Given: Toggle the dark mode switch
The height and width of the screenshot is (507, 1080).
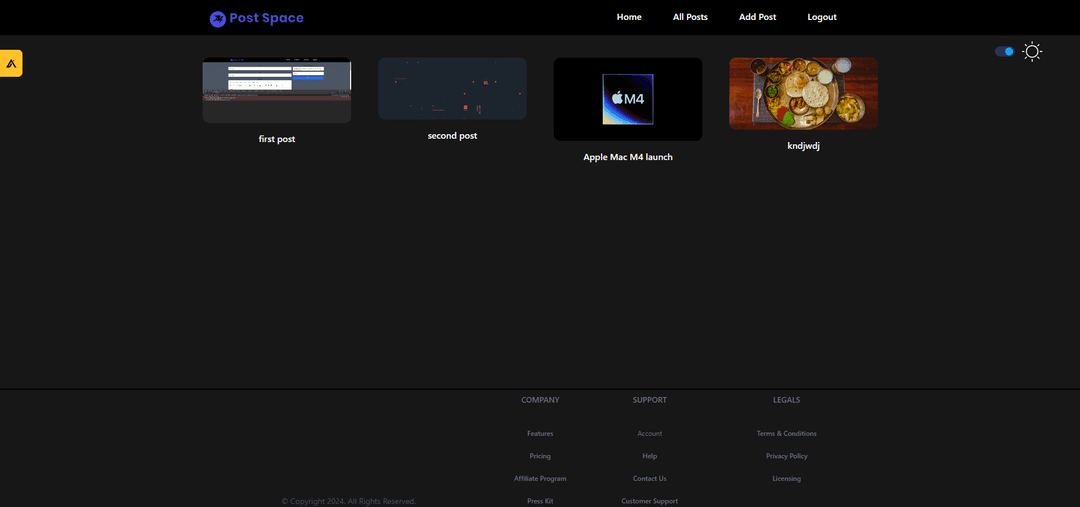Looking at the screenshot, I should click(x=1004, y=52).
